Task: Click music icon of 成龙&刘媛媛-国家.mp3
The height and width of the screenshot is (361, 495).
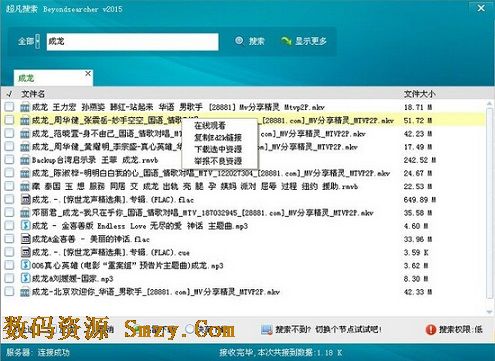Action: click(x=25, y=278)
